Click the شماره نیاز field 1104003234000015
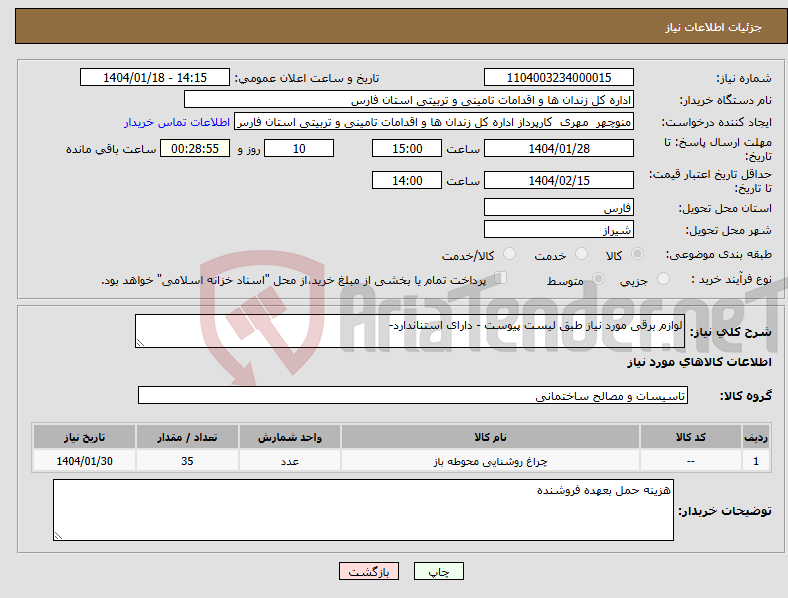This screenshot has height=598, width=788. click(x=559, y=77)
